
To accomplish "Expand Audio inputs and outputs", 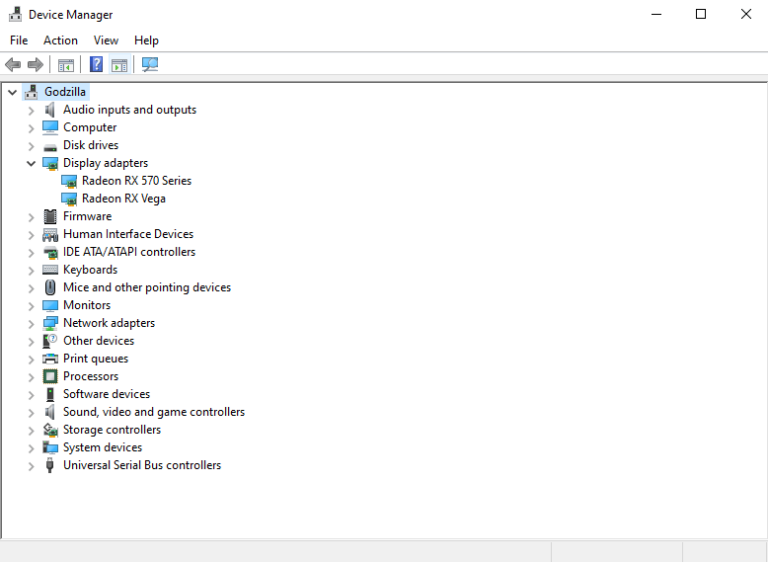I will 31,110.
